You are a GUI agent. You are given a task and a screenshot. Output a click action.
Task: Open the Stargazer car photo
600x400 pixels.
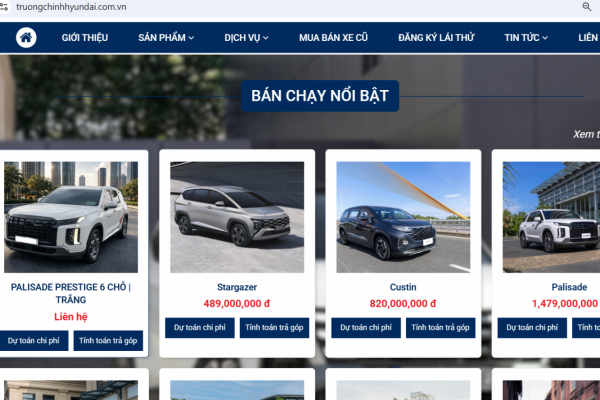tap(237, 217)
